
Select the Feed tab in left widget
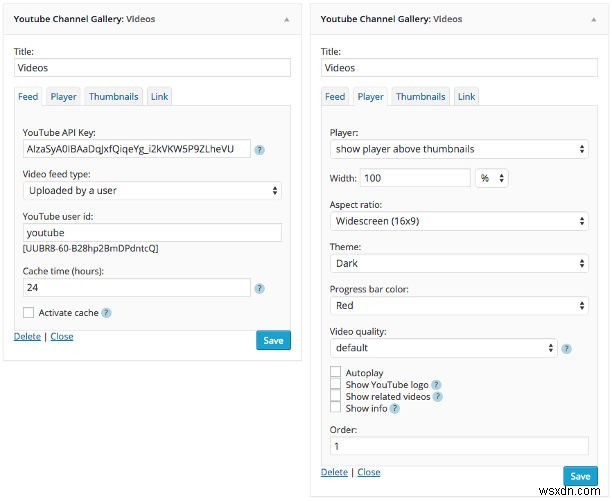pyautogui.click(x=28, y=97)
